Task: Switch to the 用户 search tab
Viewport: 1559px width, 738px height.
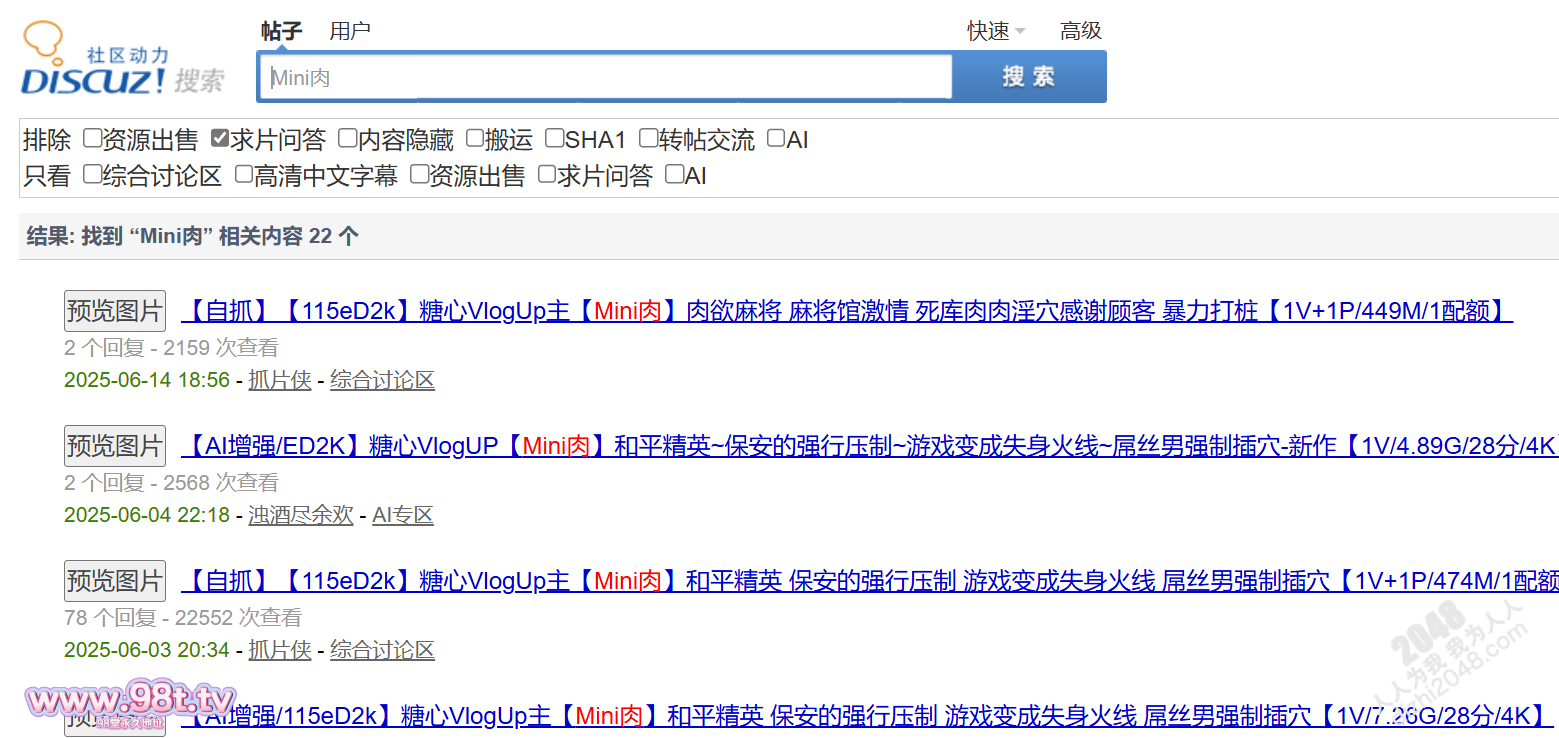Action: tap(350, 31)
